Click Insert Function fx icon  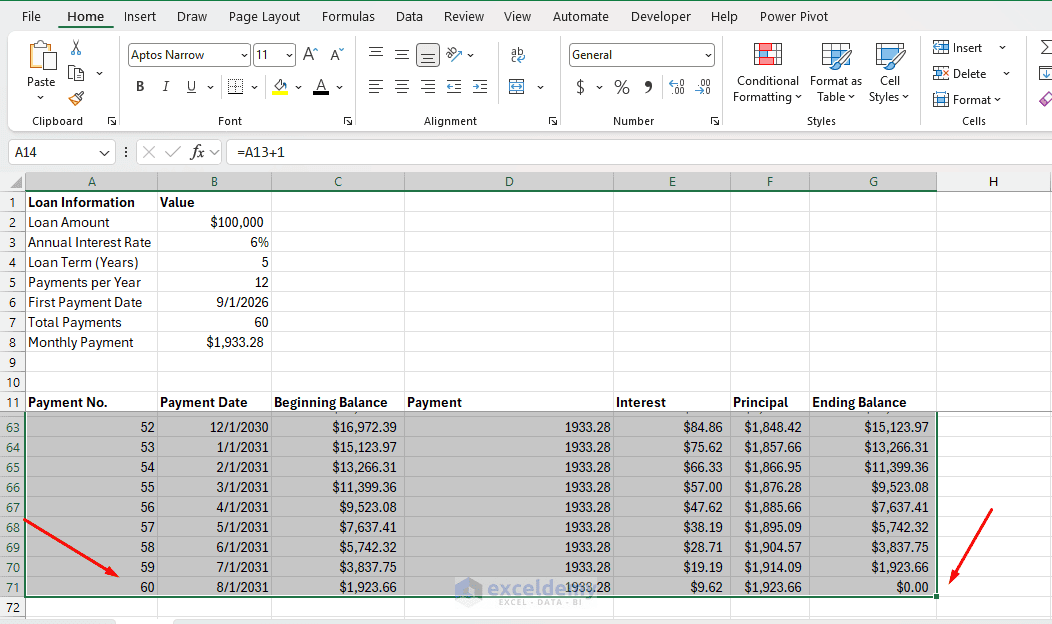(x=197, y=152)
